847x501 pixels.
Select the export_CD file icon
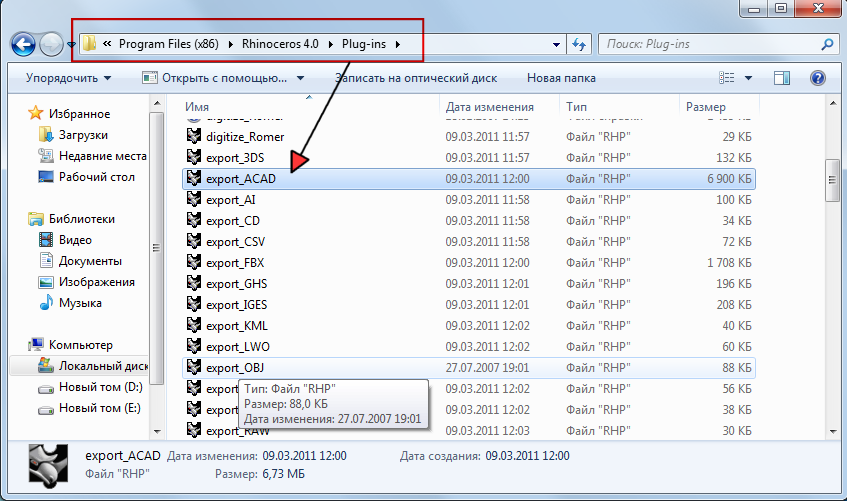point(194,220)
